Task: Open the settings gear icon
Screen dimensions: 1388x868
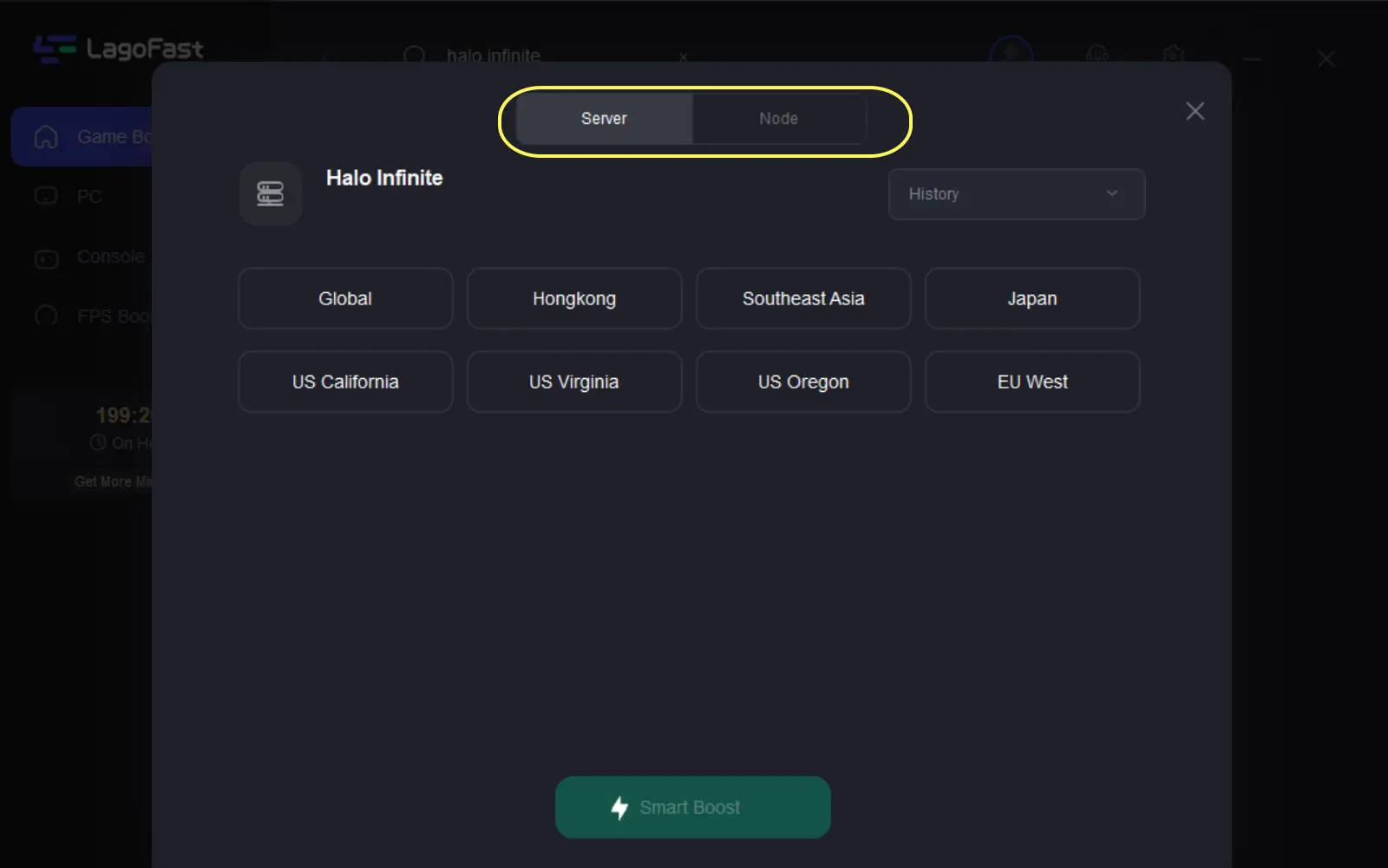Action: 1173,55
